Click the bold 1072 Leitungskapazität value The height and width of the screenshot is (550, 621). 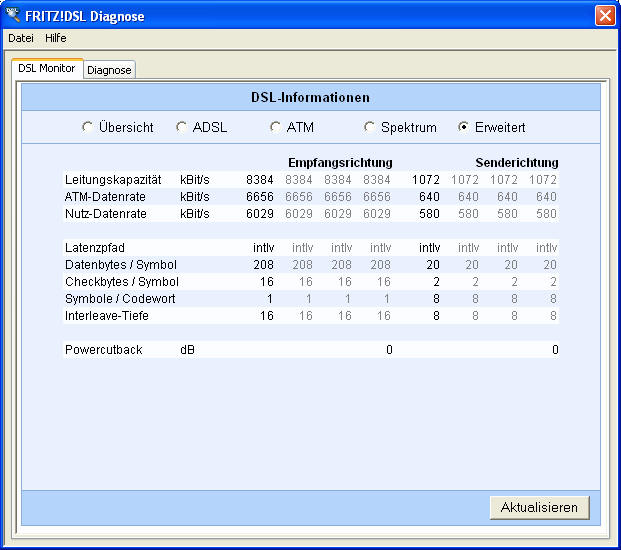426,180
